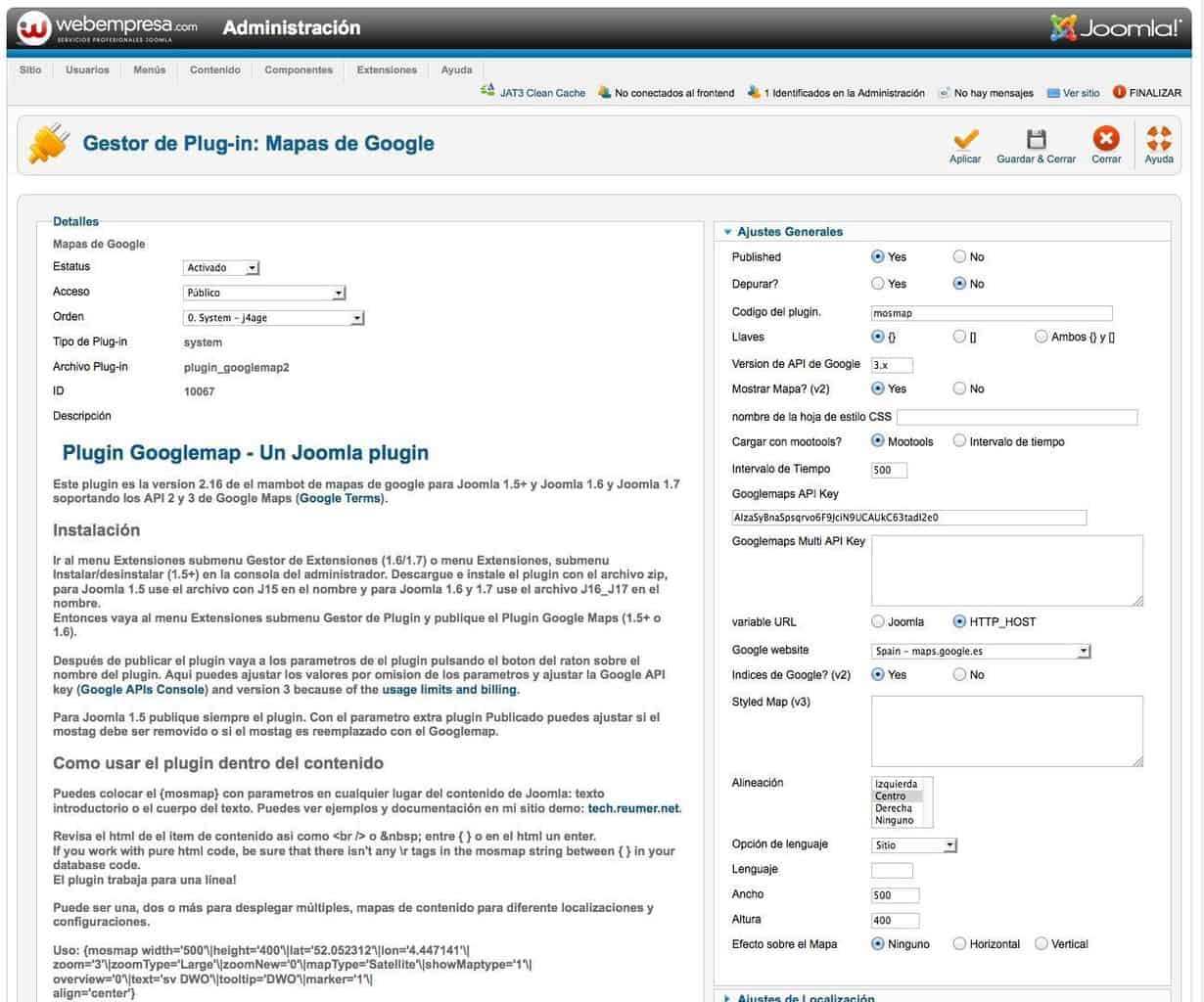The width and height of the screenshot is (1204, 1002).
Task: Click the Ancho width field
Action: click(x=895, y=894)
